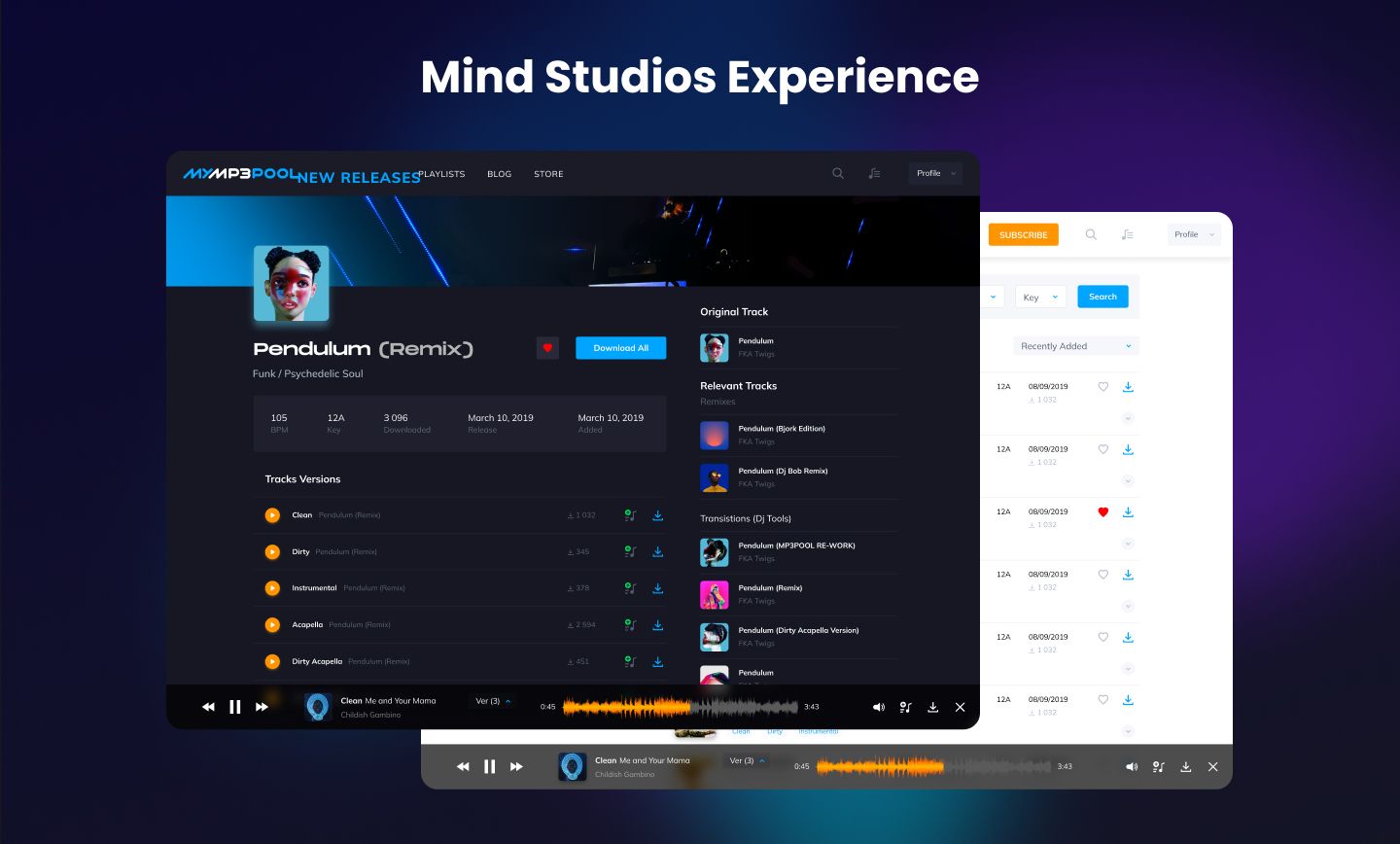
Task: Click album art in the dark window player
Action: [318, 707]
